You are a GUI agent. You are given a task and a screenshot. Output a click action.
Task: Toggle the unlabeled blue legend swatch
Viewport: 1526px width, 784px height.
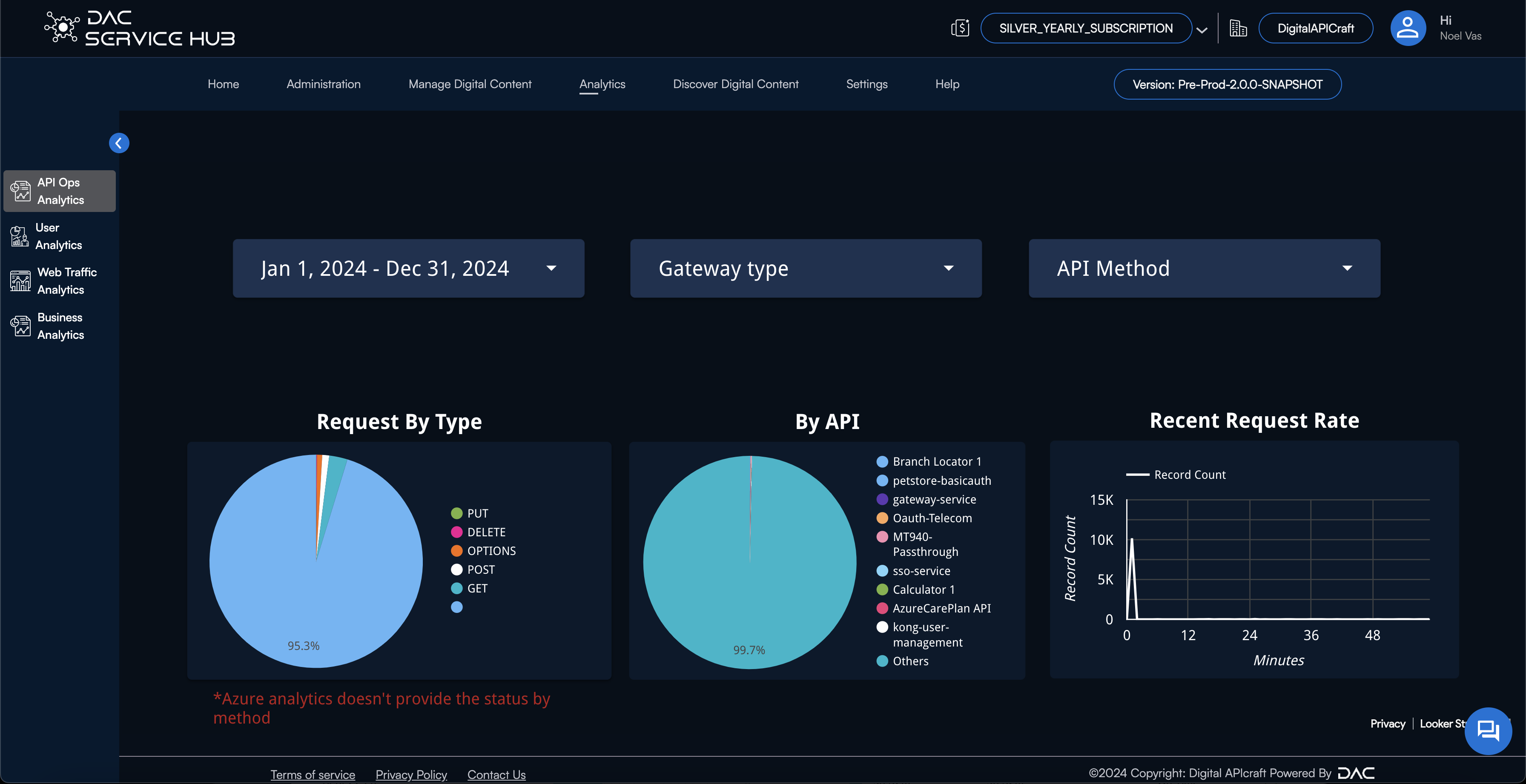click(x=457, y=607)
